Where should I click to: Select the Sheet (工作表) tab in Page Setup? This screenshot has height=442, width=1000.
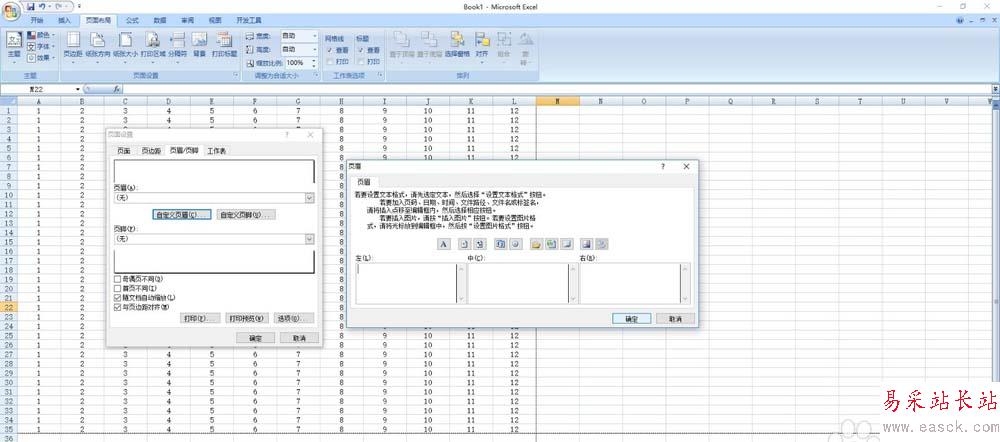(216, 151)
